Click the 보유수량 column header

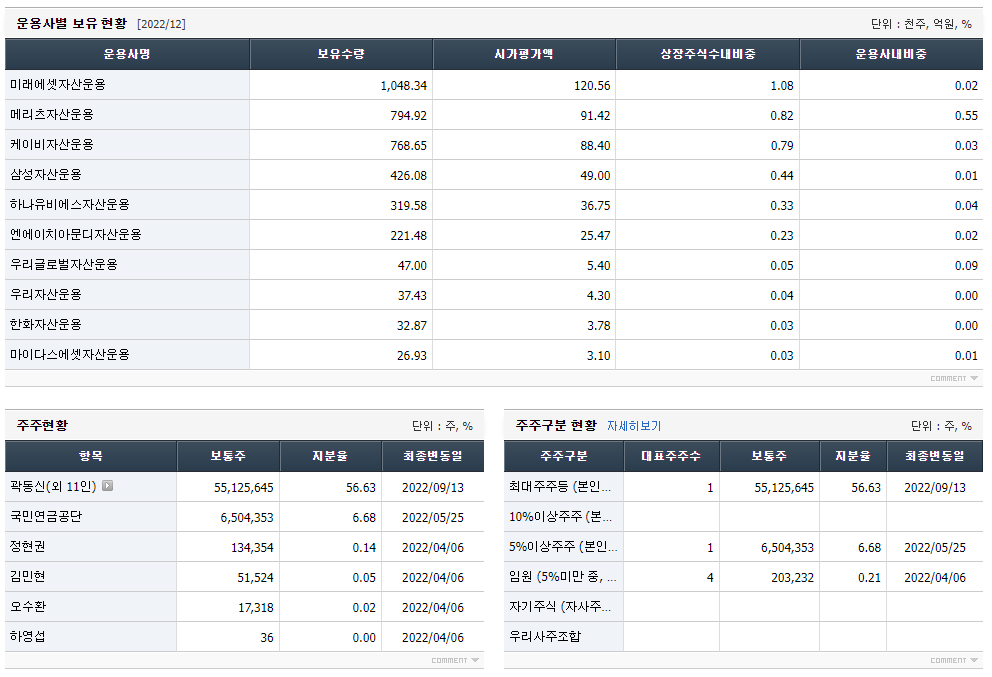coord(341,54)
